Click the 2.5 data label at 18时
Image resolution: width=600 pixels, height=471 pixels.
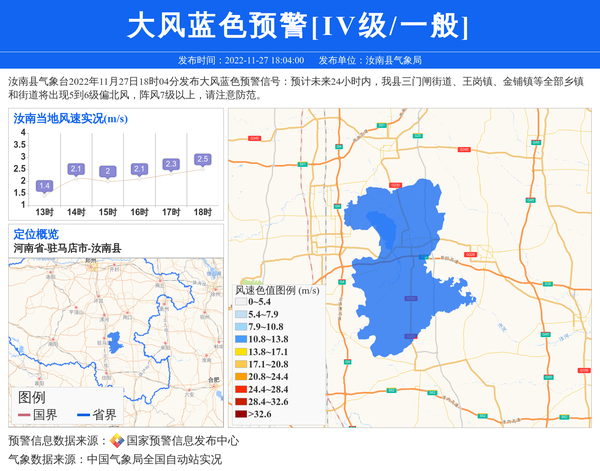coord(203,159)
